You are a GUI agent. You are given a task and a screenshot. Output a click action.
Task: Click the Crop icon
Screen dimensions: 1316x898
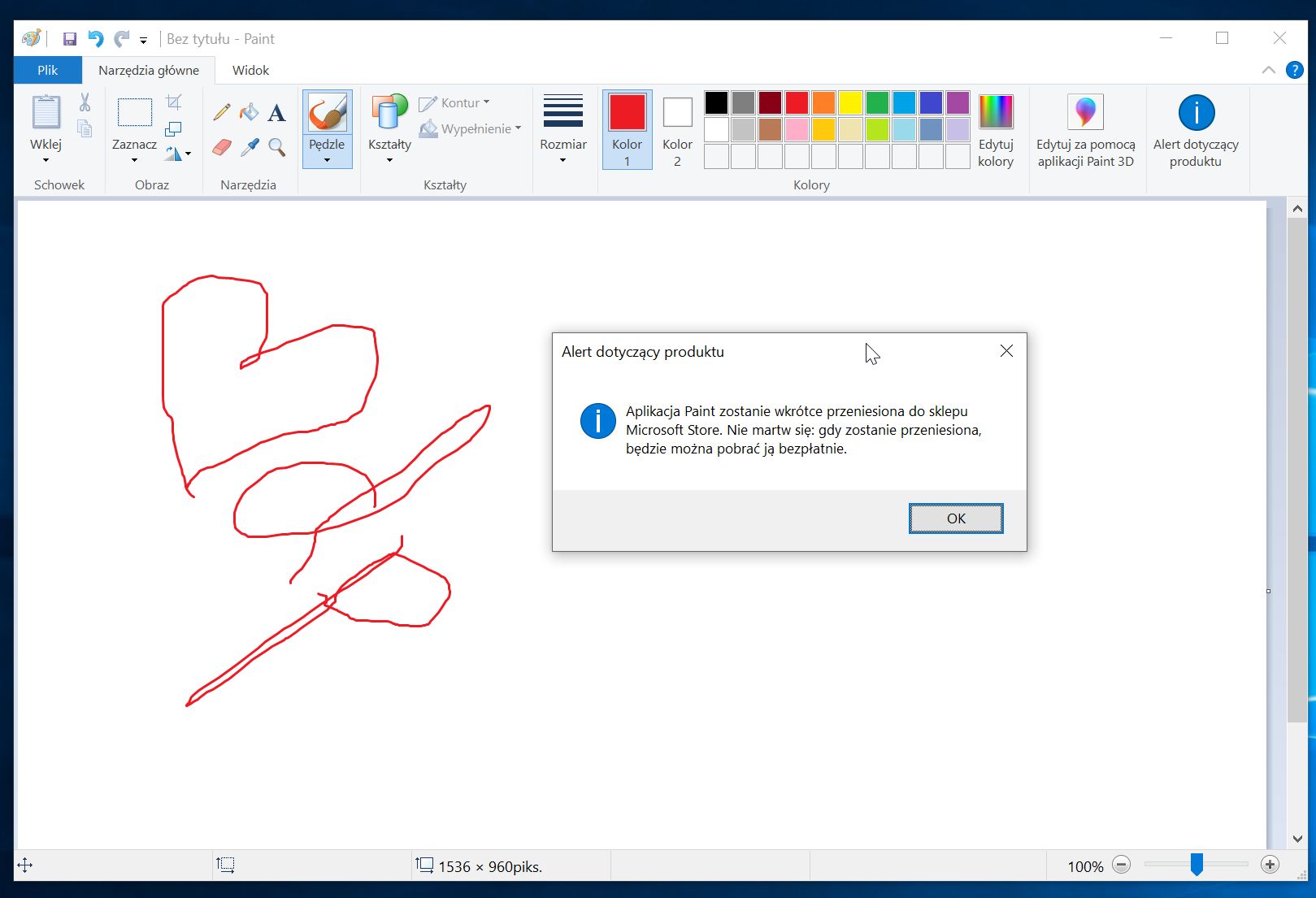(174, 102)
